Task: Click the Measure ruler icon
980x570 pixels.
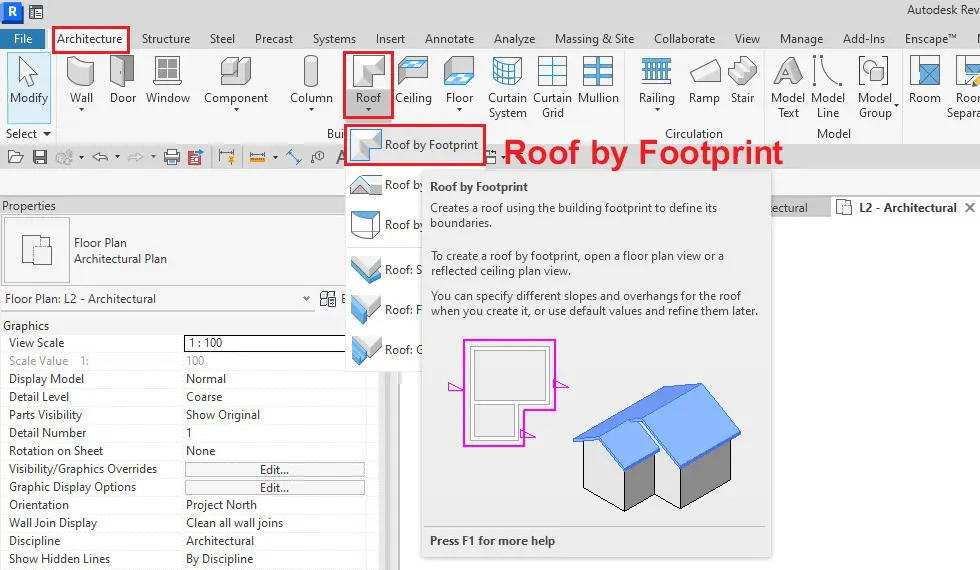Action: [257, 157]
